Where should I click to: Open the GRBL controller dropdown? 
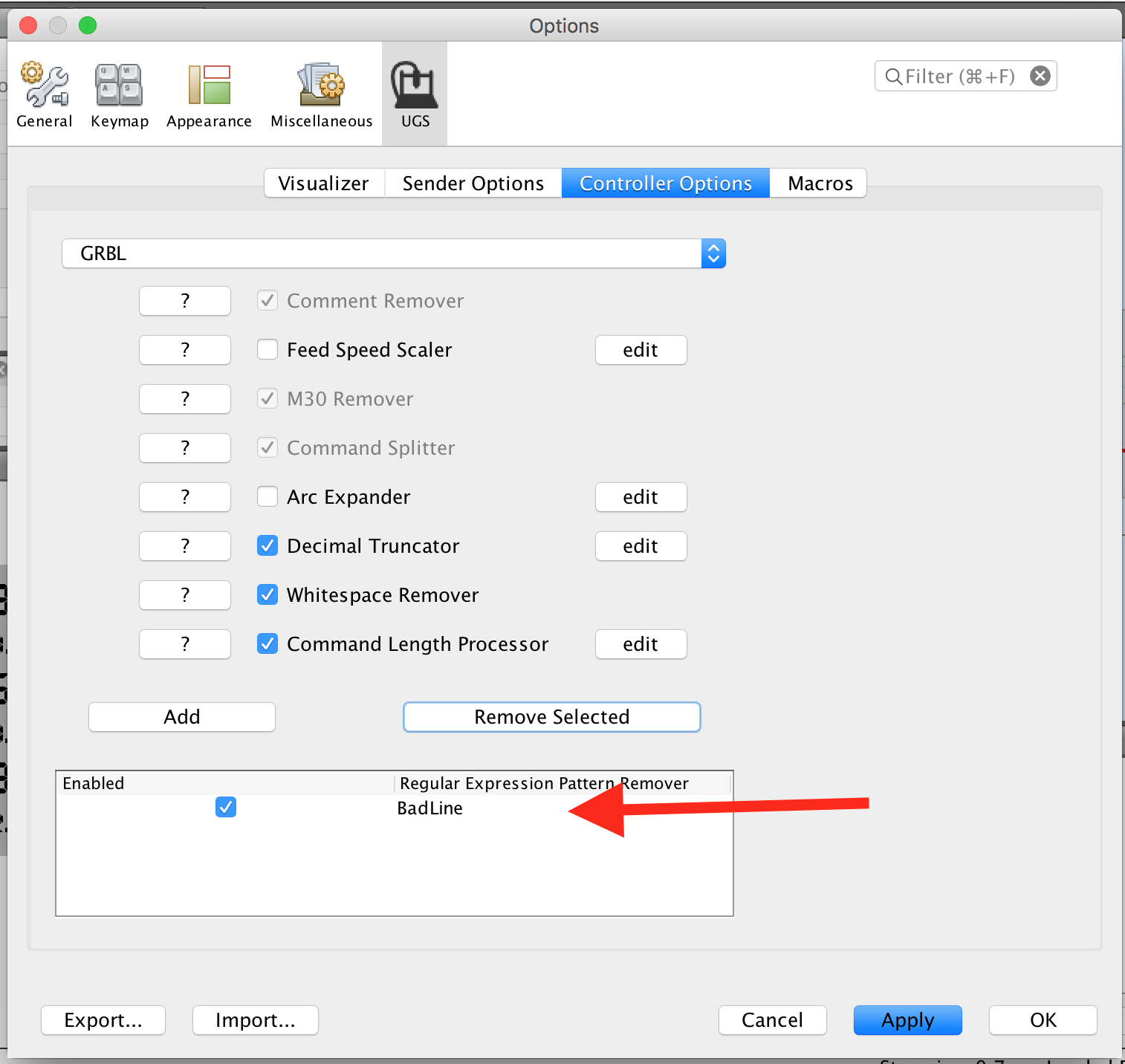click(711, 253)
